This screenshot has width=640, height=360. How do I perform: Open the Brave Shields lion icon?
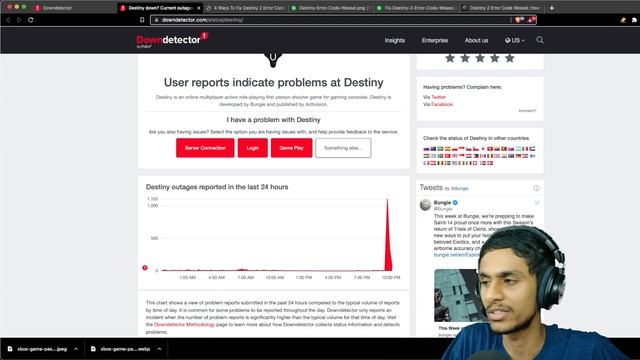(519, 20)
